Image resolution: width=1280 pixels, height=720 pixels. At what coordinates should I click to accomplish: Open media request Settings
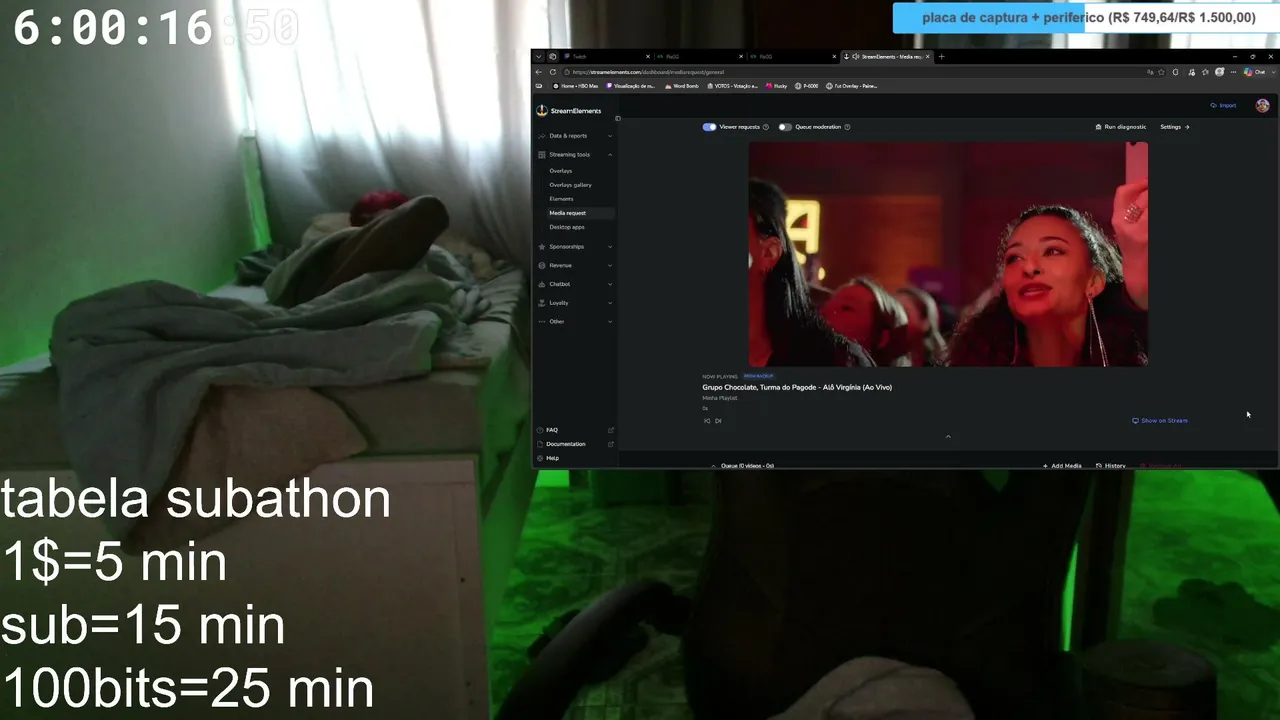(1174, 127)
